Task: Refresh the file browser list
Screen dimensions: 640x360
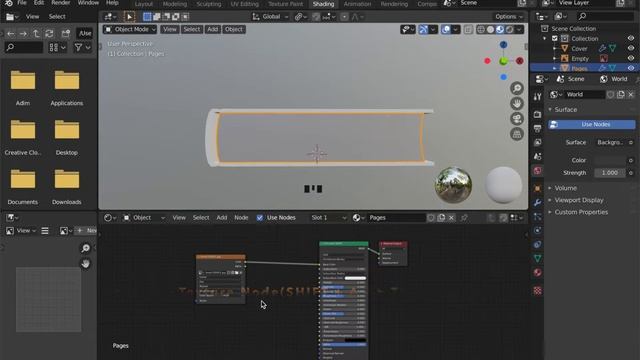Action: (49, 33)
